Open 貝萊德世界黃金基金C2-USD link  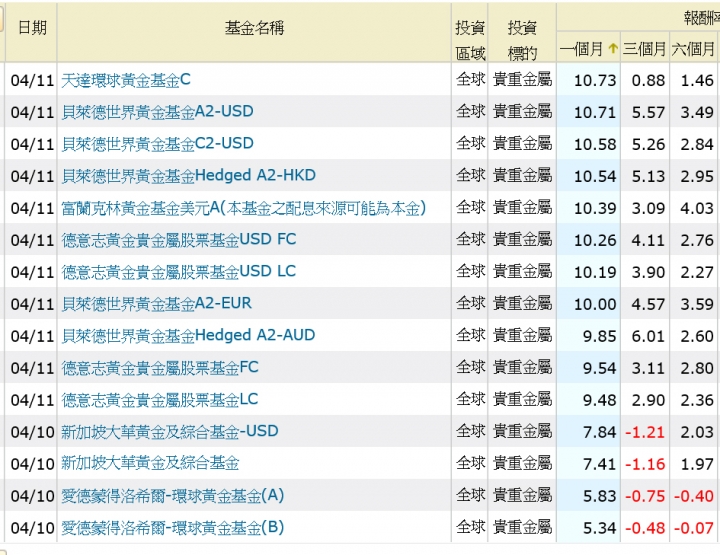click(x=158, y=144)
